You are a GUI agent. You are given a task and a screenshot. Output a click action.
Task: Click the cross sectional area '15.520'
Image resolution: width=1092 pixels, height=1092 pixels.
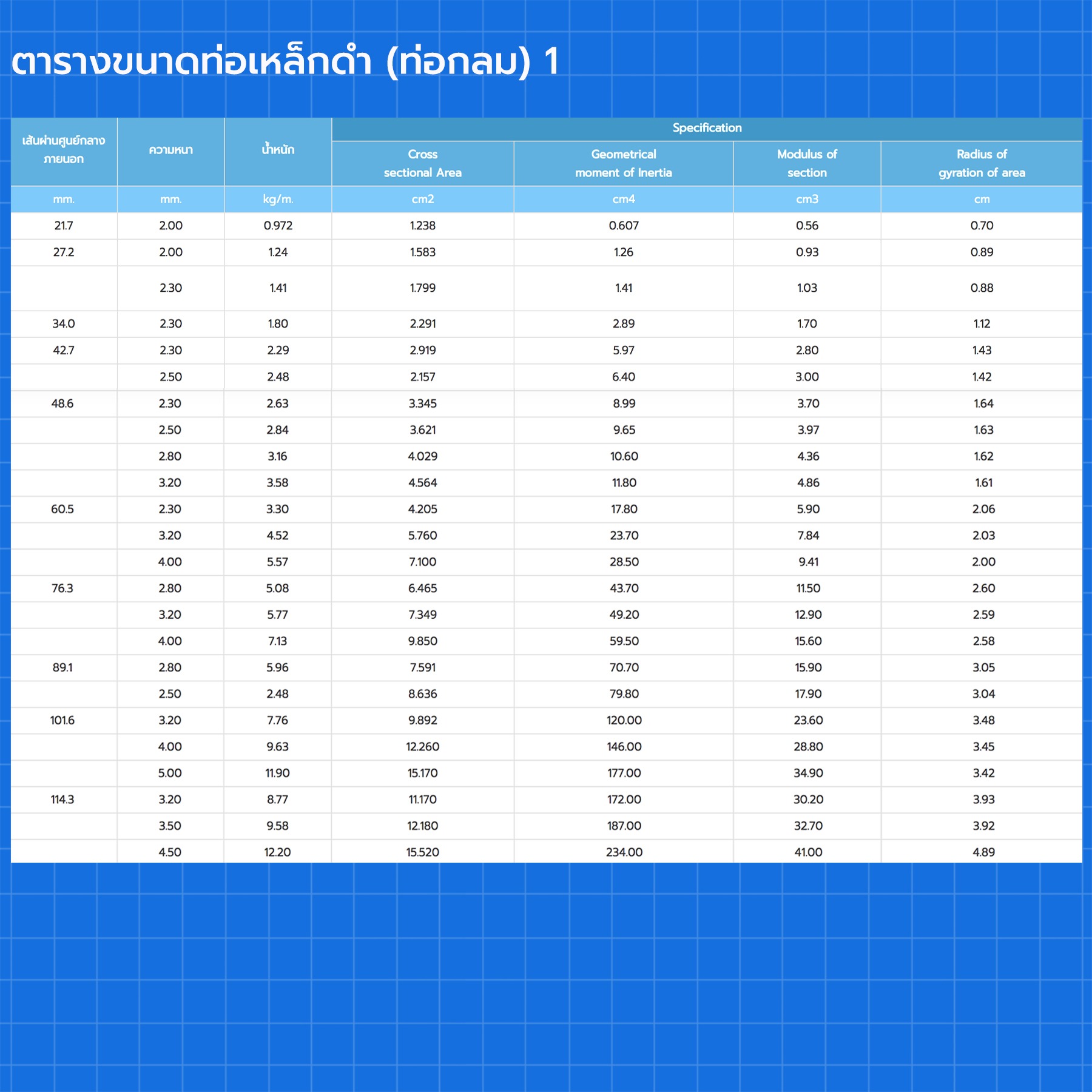[423, 852]
